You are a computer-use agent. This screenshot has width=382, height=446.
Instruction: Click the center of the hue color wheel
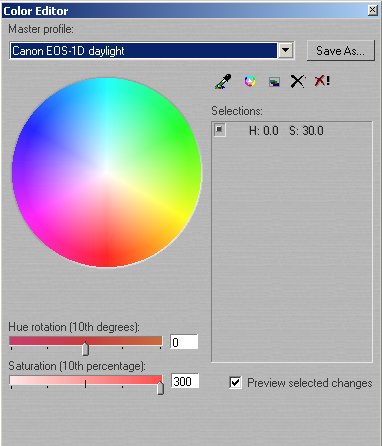coord(107,172)
